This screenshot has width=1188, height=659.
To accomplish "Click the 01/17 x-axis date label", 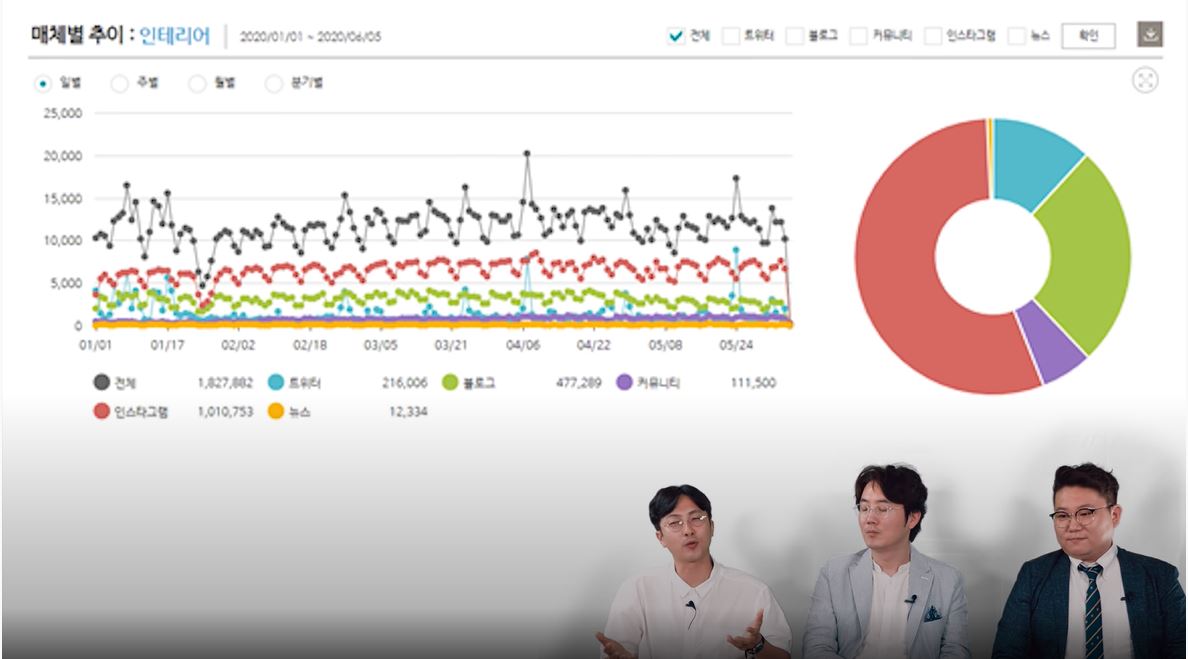I will (167, 345).
